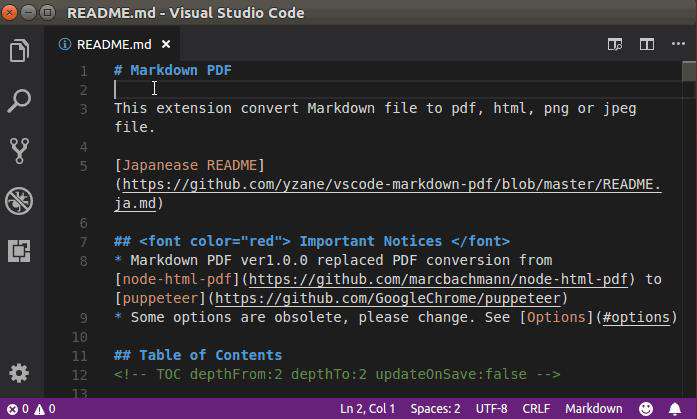Close the Visual Studio Code window

click(x=9, y=12)
